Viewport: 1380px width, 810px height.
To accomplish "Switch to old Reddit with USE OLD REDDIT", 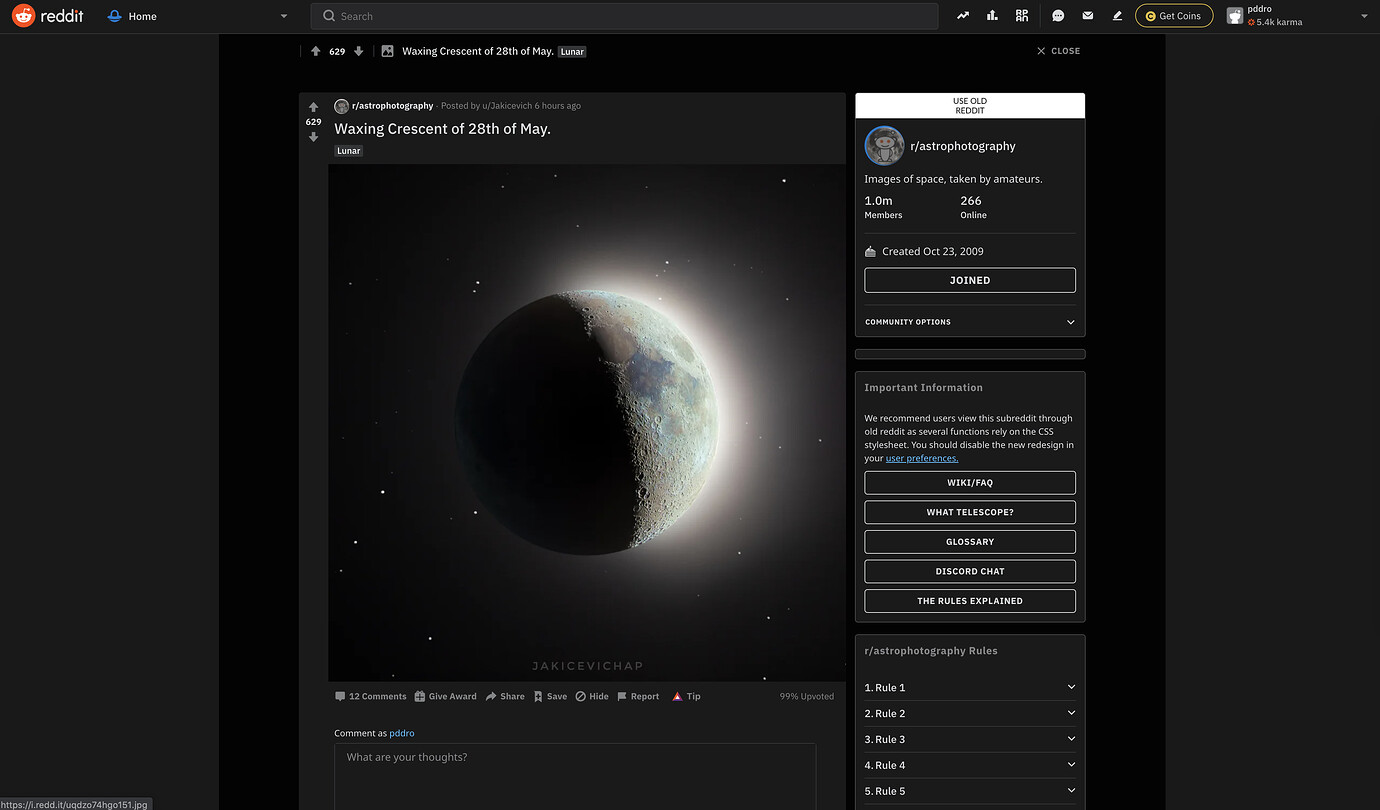I will click(969, 105).
